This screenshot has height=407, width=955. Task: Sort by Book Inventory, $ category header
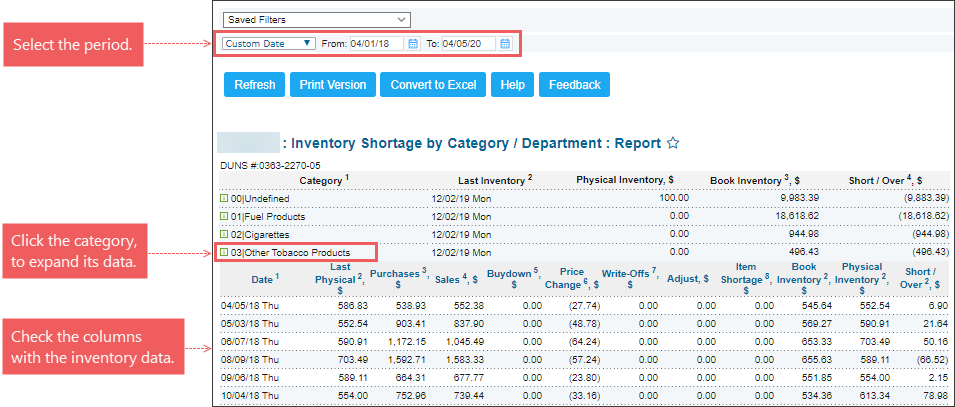coord(755,180)
